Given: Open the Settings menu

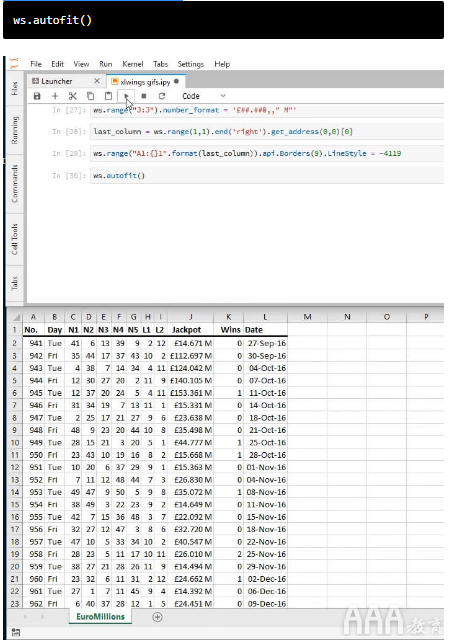Looking at the screenshot, I should click(191, 64).
